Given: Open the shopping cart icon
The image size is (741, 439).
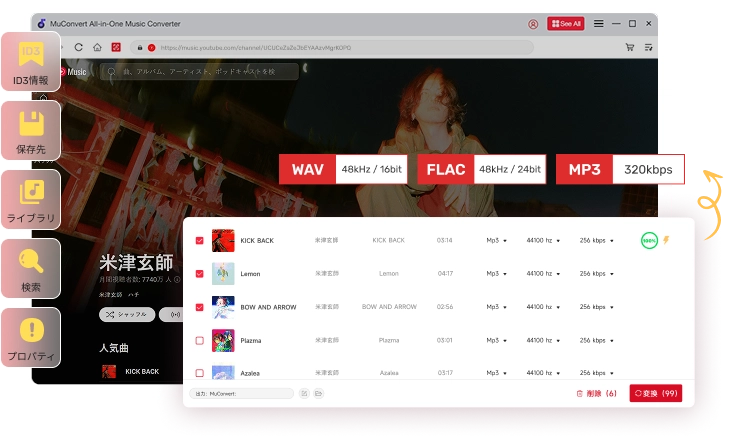Looking at the screenshot, I should coord(629,47).
